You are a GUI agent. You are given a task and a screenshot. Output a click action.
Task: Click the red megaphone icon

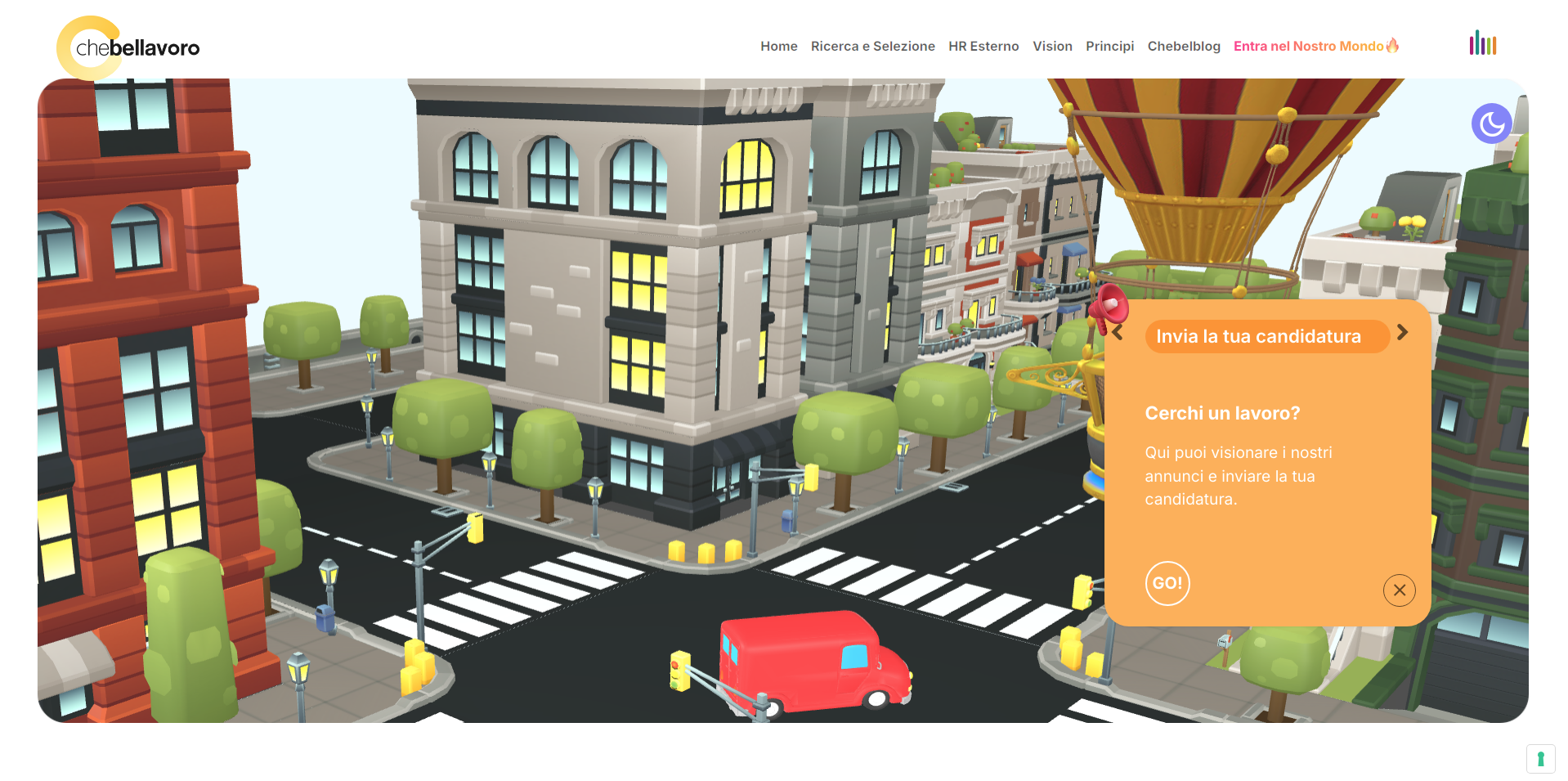click(1109, 307)
